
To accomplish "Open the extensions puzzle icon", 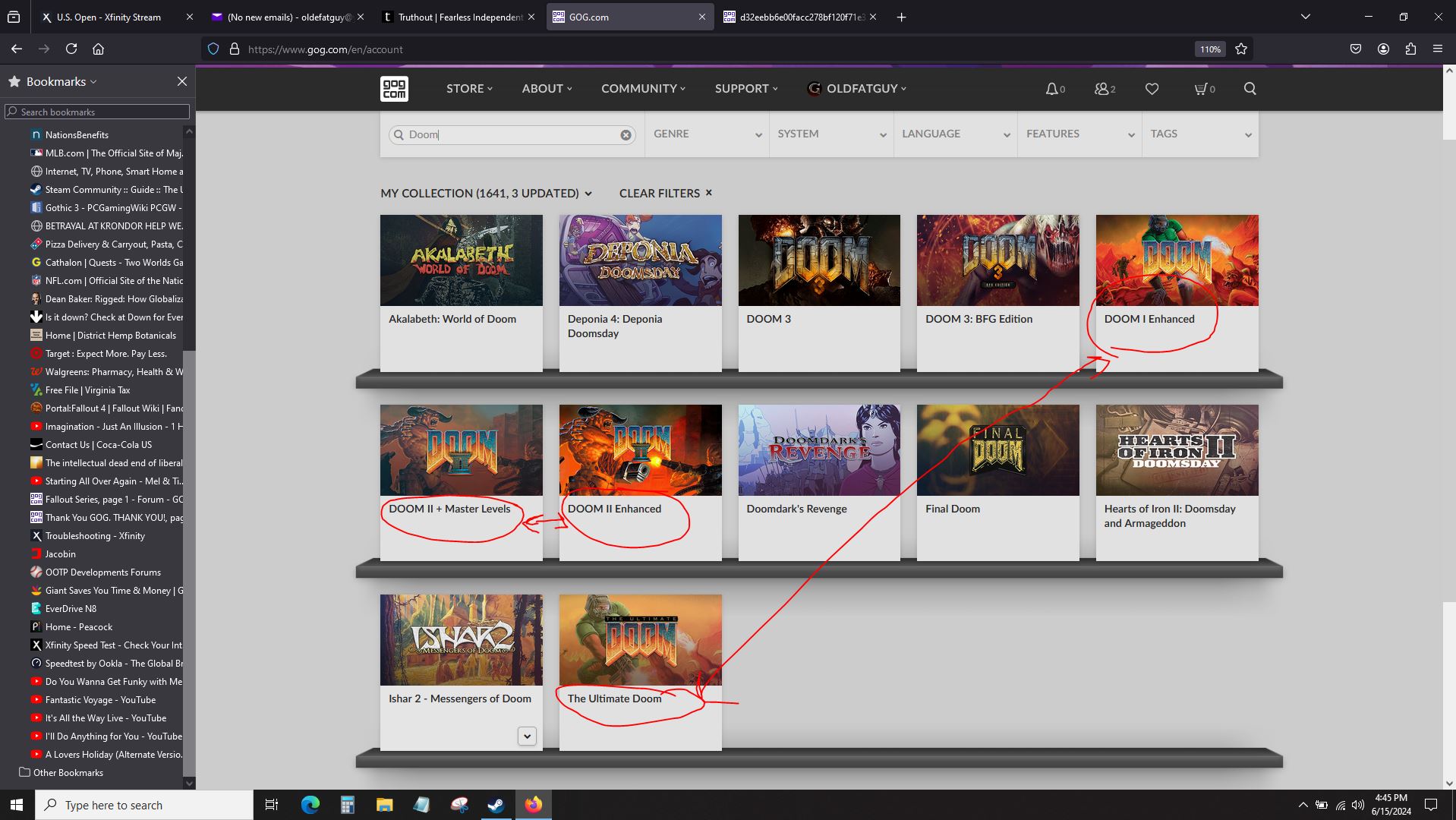I will (1410, 49).
